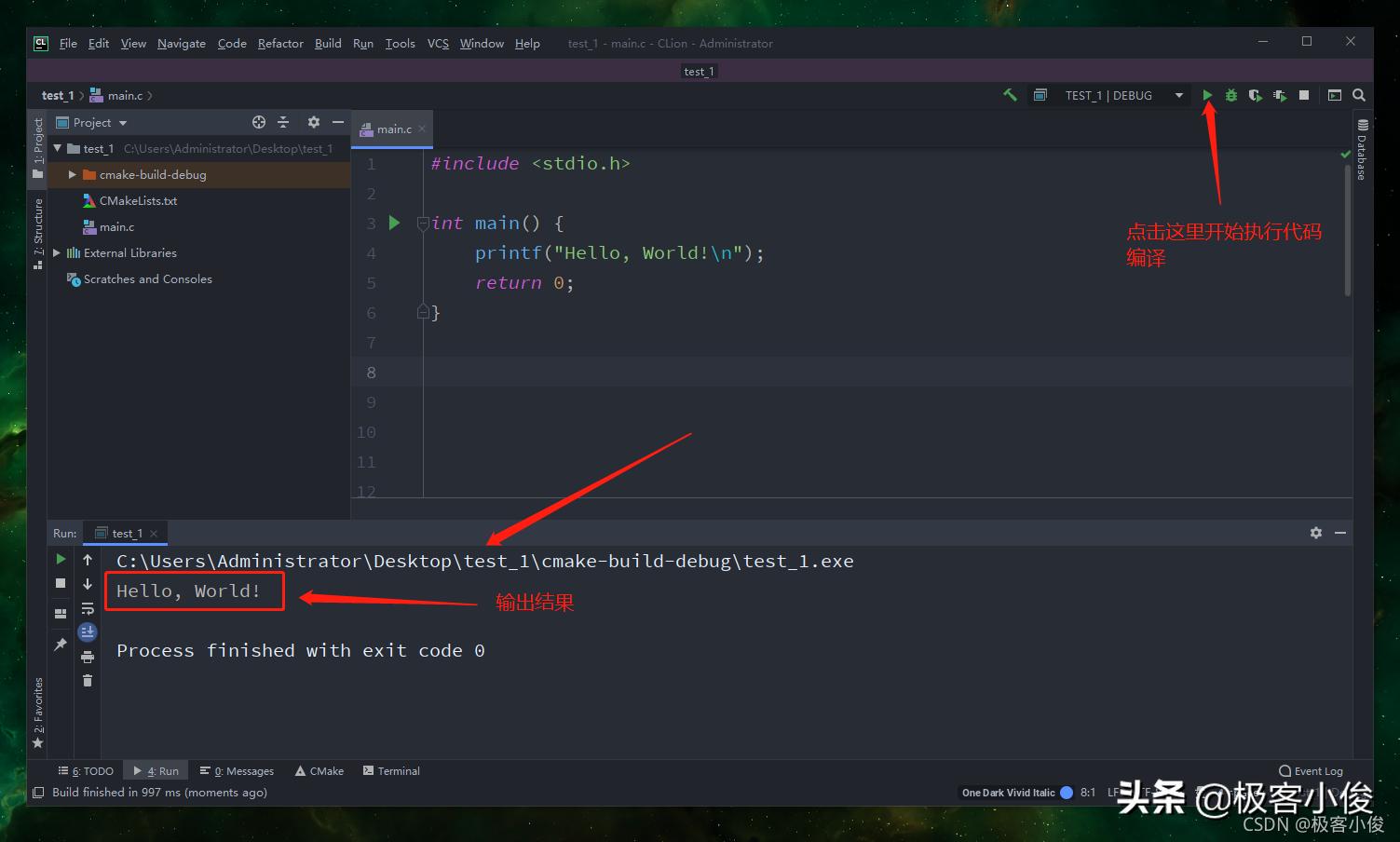1400x842 pixels.
Task: Click the green Run button in the top toolbar
Action: pyautogui.click(x=1207, y=95)
